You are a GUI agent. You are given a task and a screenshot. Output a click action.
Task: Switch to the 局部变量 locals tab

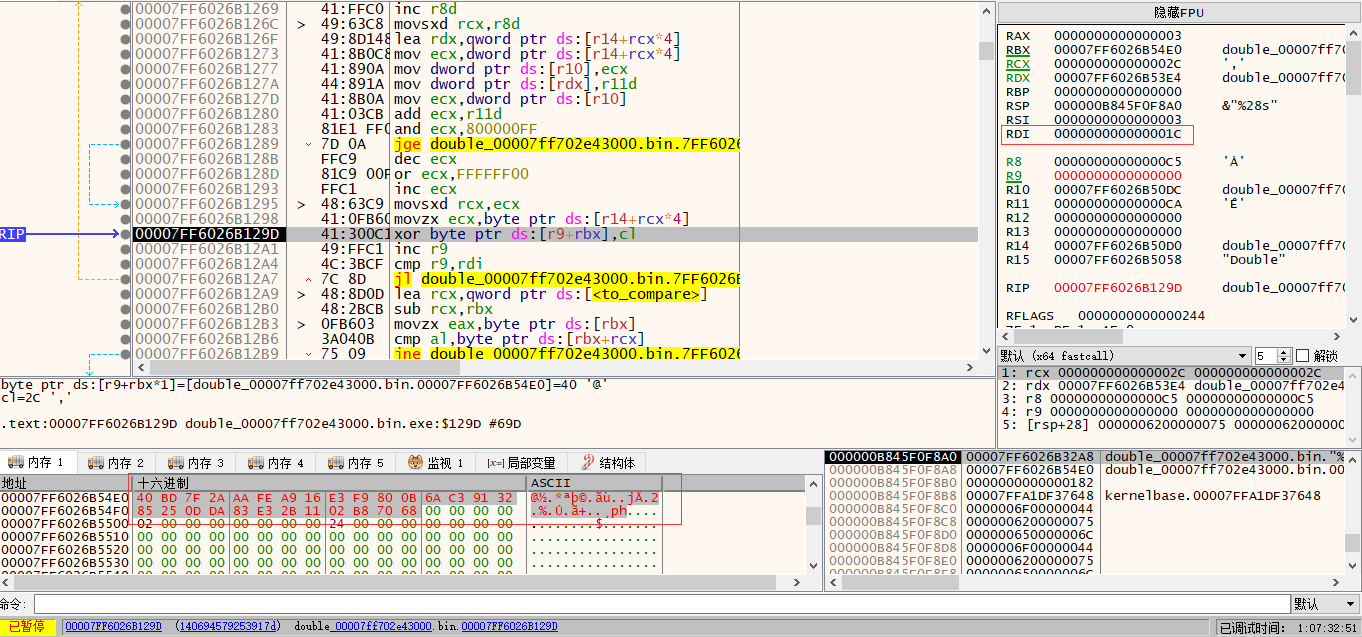[520, 463]
